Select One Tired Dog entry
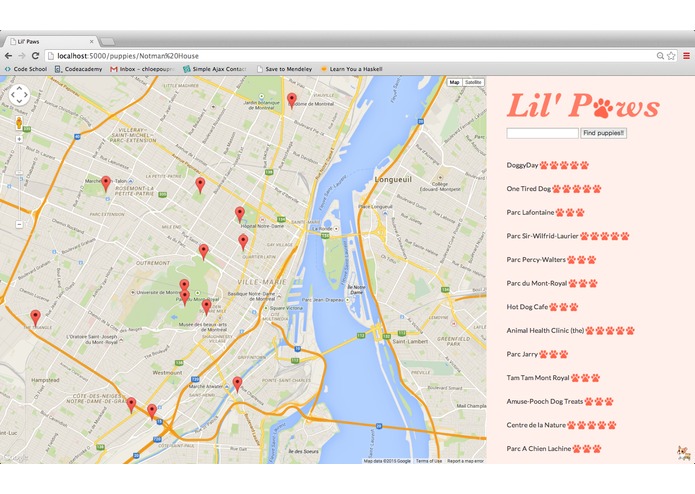 [554, 189]
